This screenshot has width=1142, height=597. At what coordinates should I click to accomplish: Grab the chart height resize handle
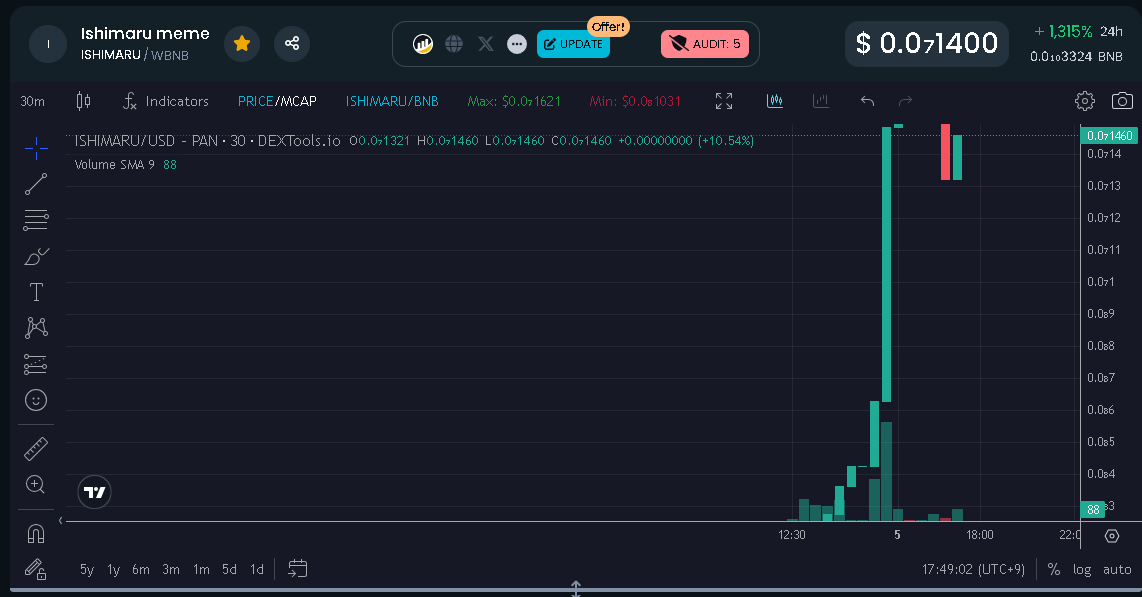tap(575, 588)
